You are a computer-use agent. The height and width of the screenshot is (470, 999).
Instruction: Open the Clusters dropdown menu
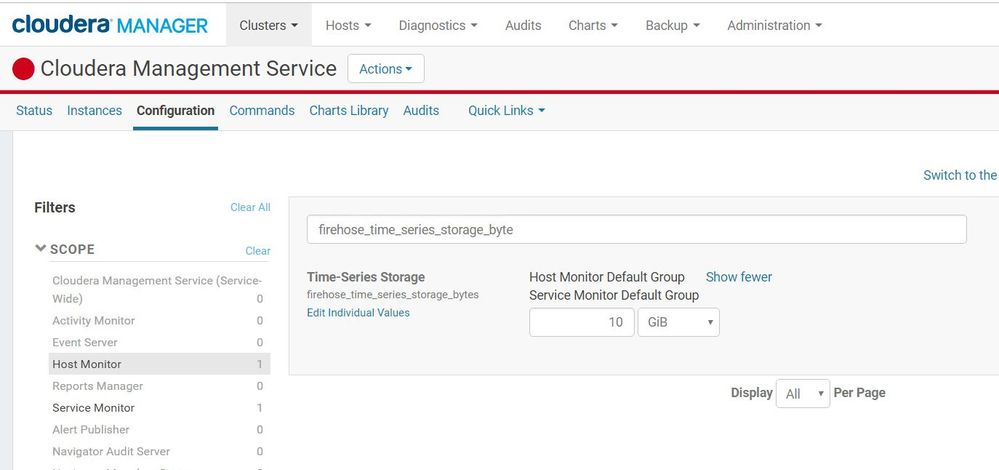pyautogui.click(x=268, y=25)
